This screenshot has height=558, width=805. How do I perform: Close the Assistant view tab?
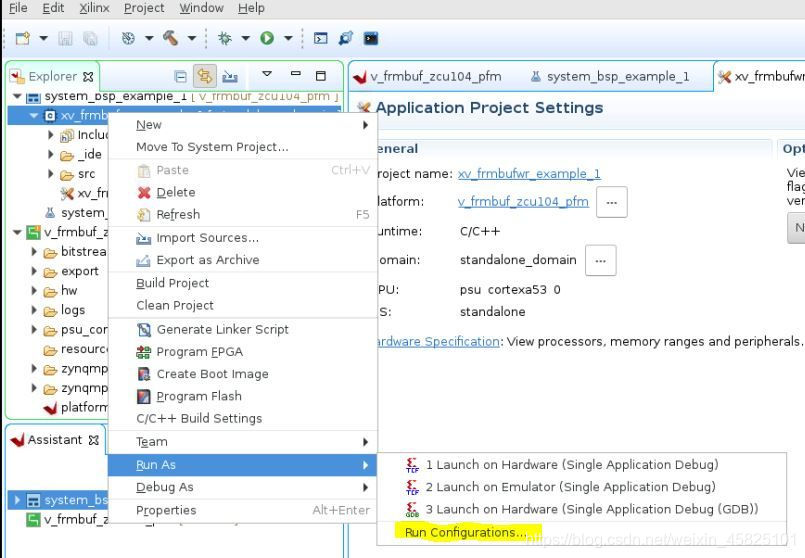tap(93, 440)
